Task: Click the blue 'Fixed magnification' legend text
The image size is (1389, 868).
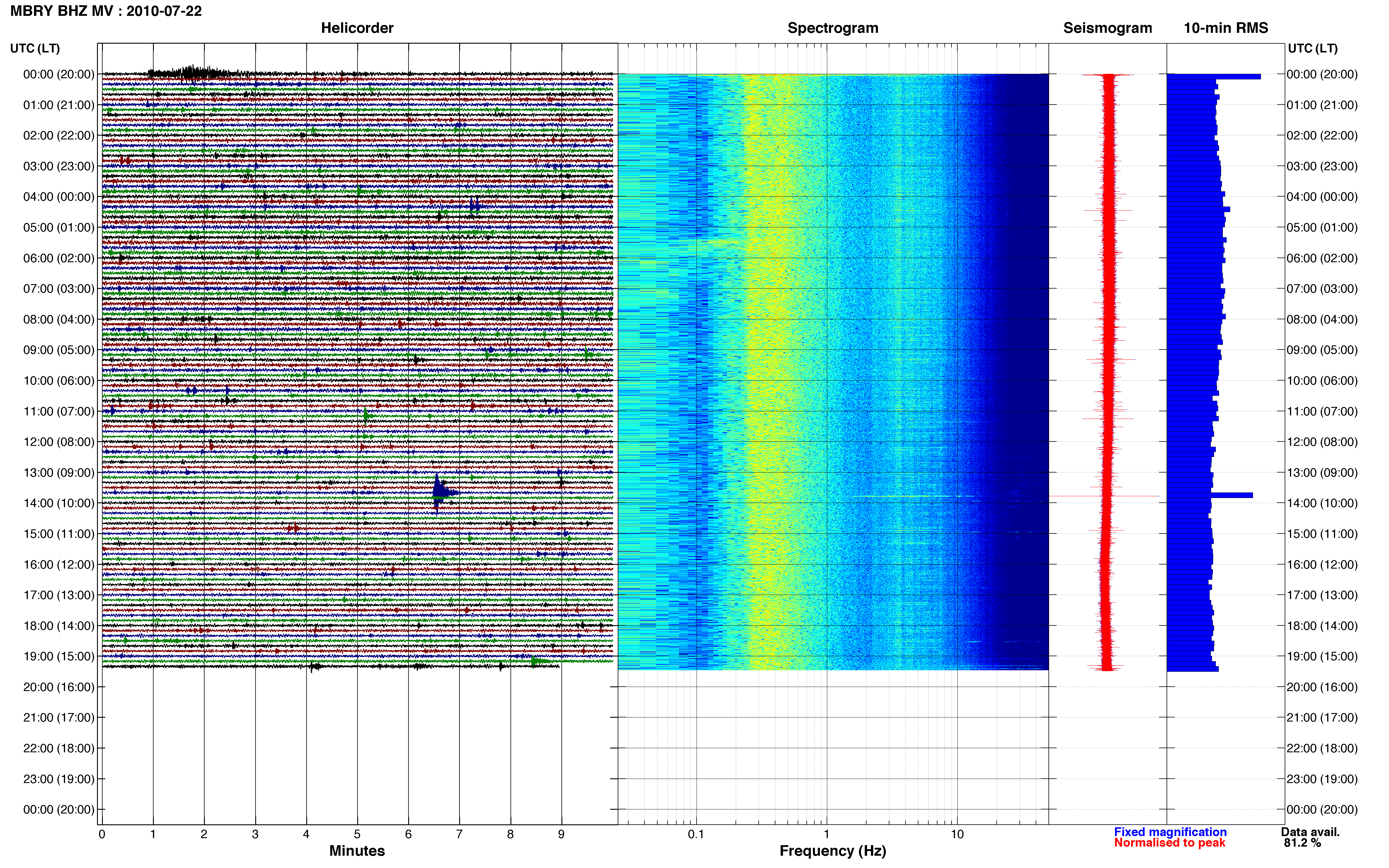Action: pyautogui.click(x=1170, y=833)
